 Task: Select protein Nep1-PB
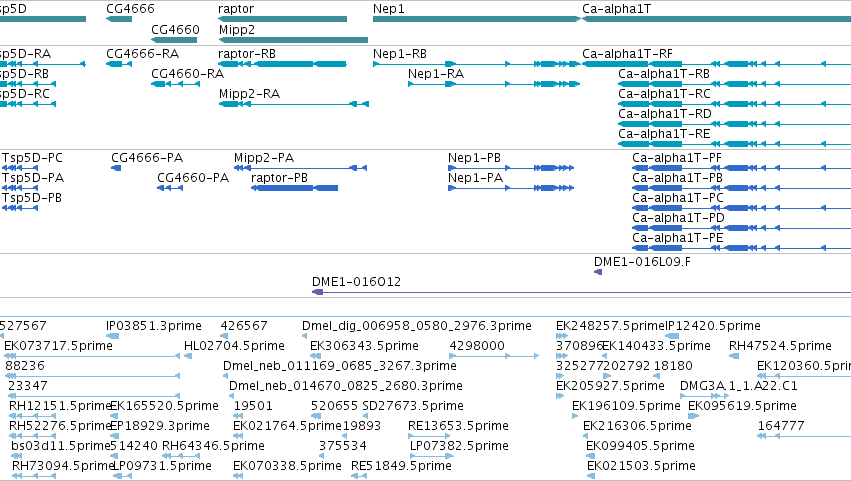[x=474, y=158]
